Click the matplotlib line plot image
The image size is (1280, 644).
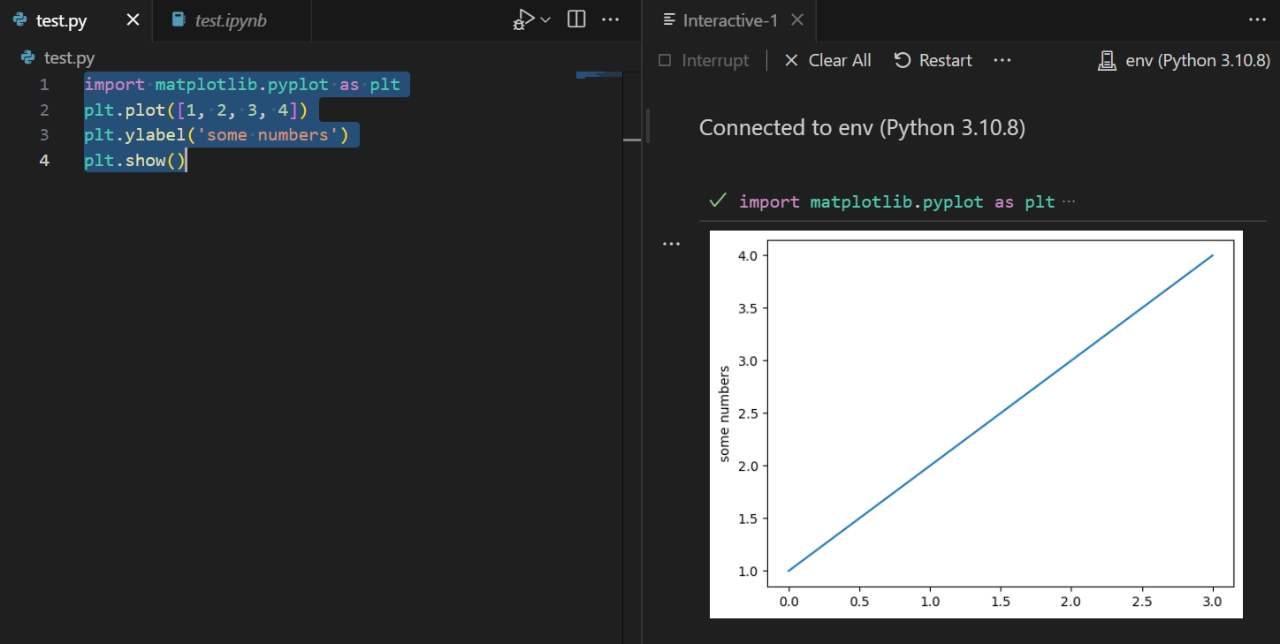[975, 423]
